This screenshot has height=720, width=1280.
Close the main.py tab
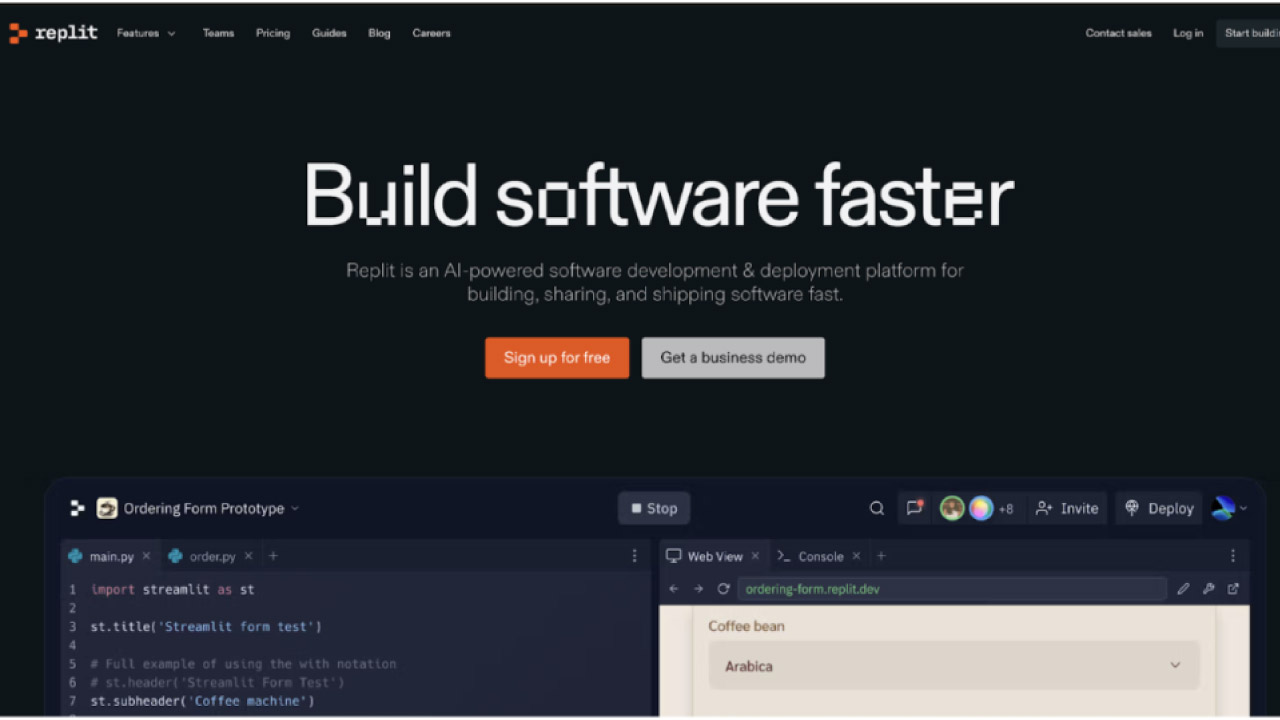[146, 556]
